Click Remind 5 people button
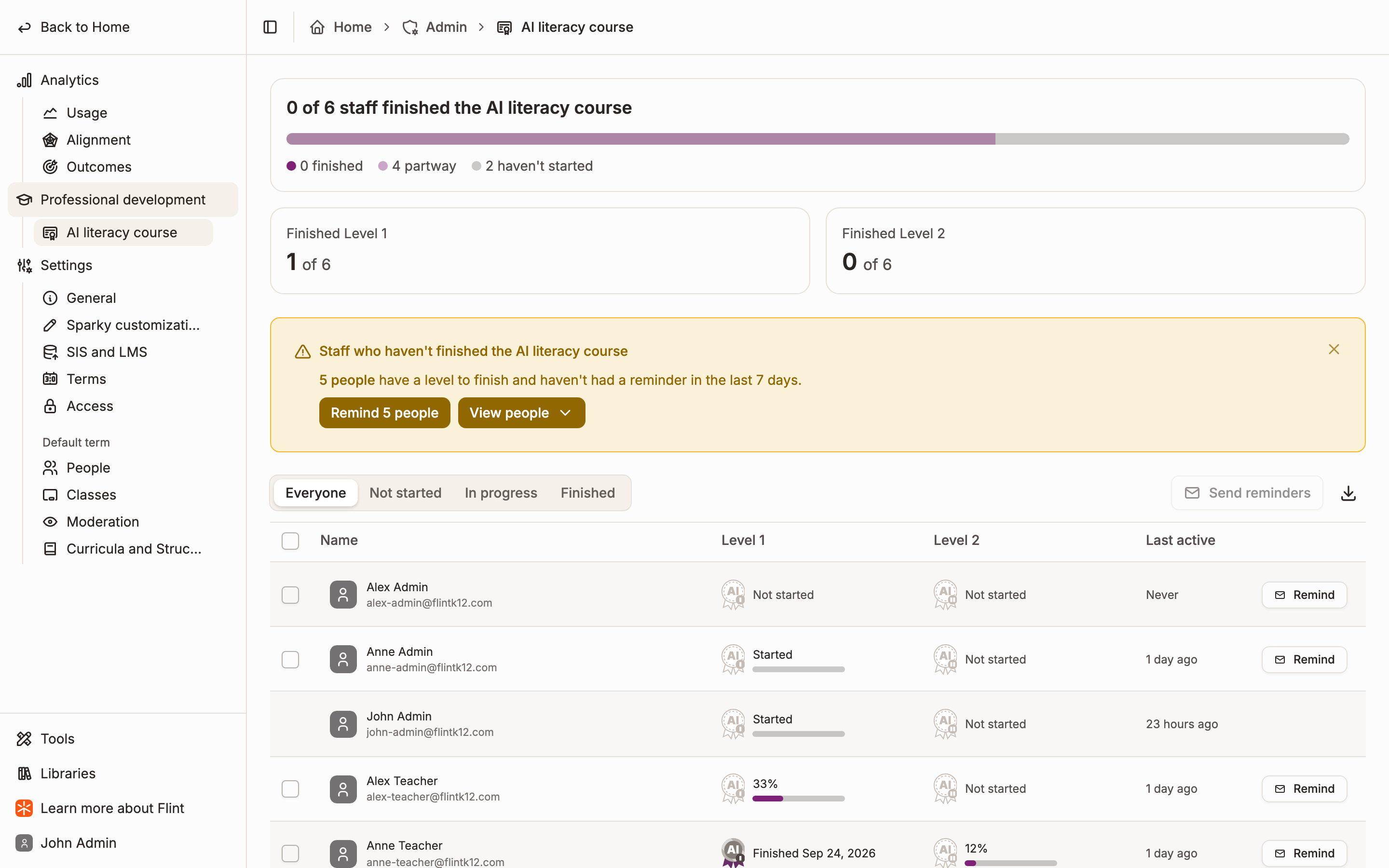Viewport: 1389px width, 868px height. [384, 413]
